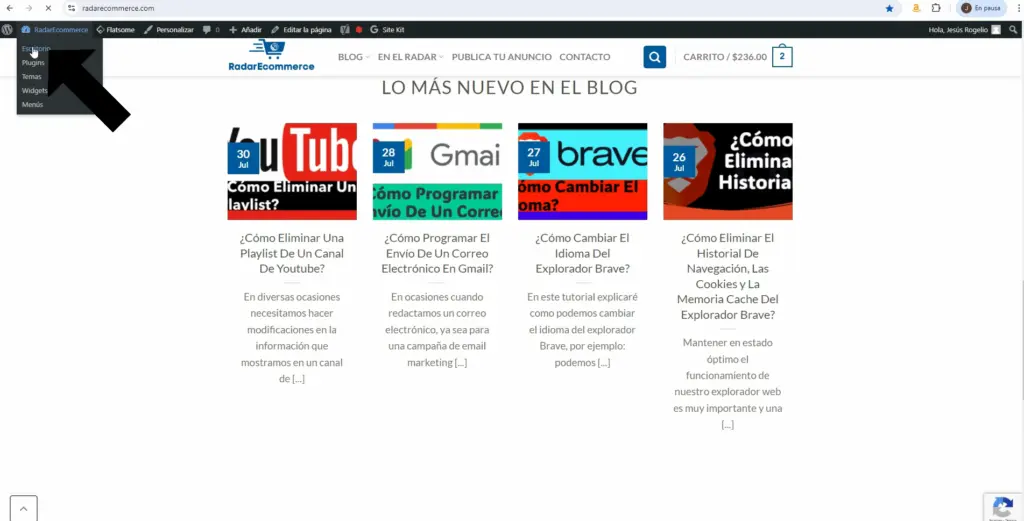Click the red Yoast status indicator
Image resolution: width=1024 pixels, height=521 pixels.
click(x=359, y=29)
